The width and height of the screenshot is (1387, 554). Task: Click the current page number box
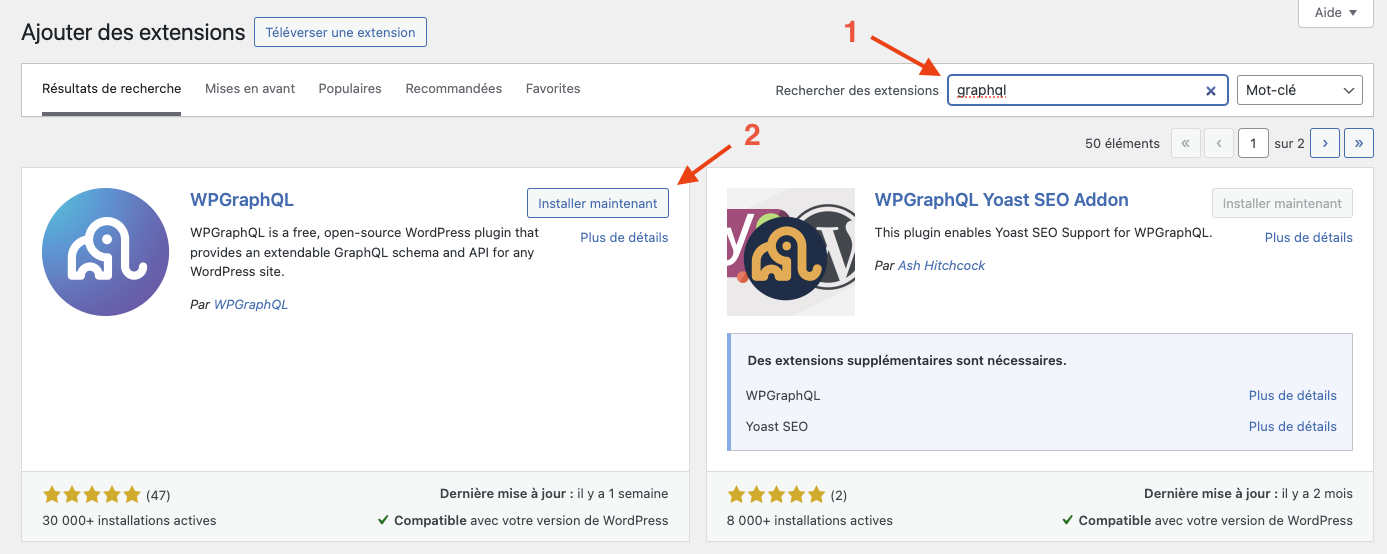coord(1253,143)
